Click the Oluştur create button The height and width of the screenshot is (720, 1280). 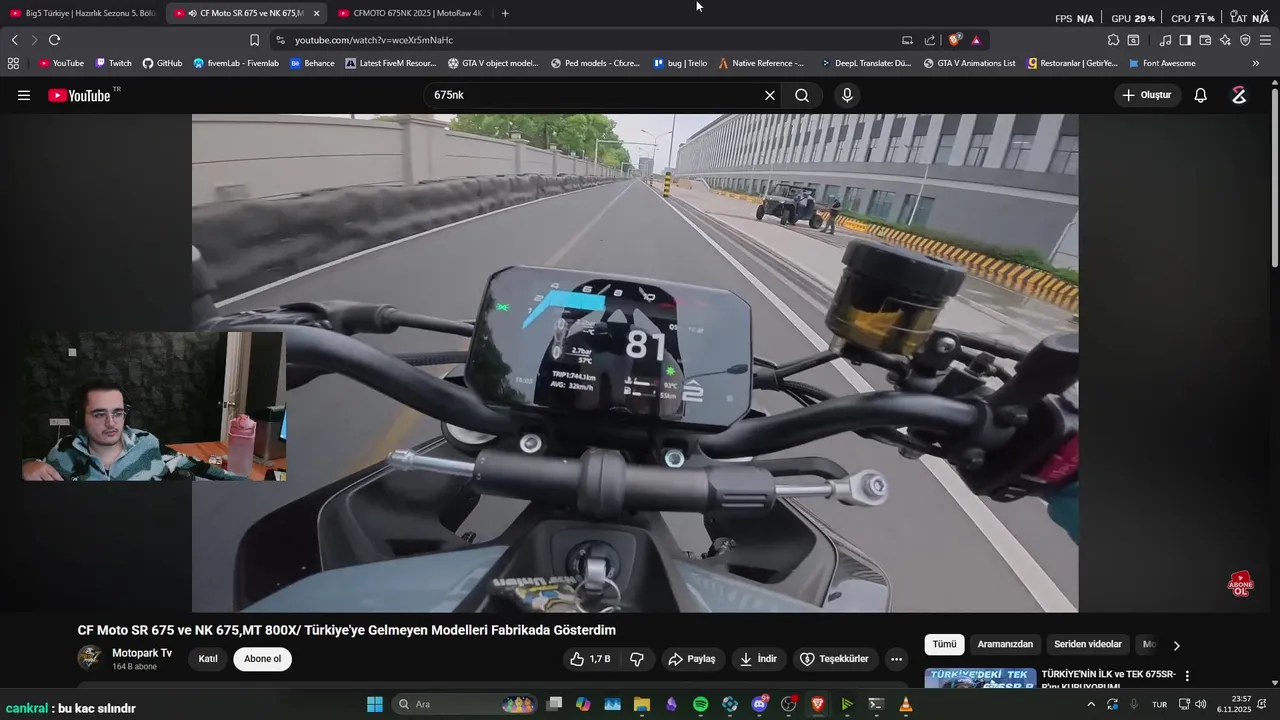click(1147, 96)
